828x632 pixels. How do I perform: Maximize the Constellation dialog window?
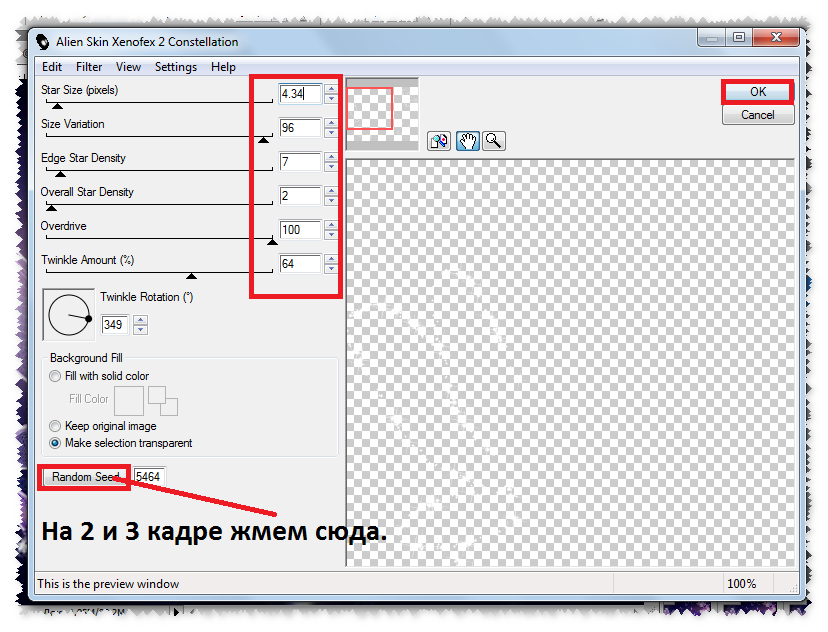[739, 37]
